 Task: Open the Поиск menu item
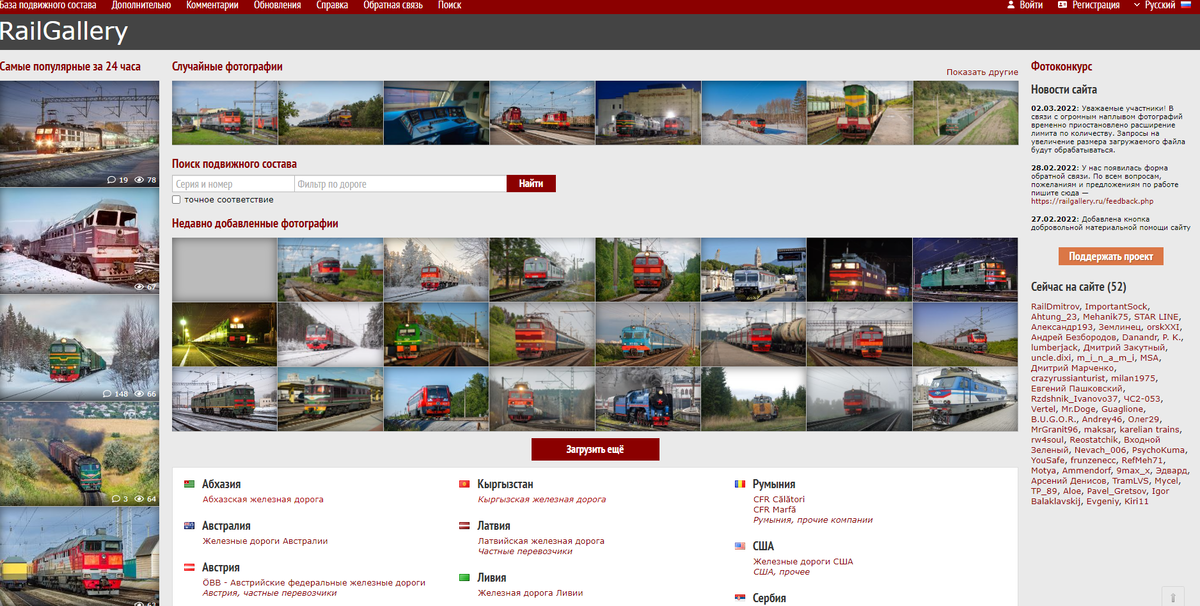pos(450,6)
